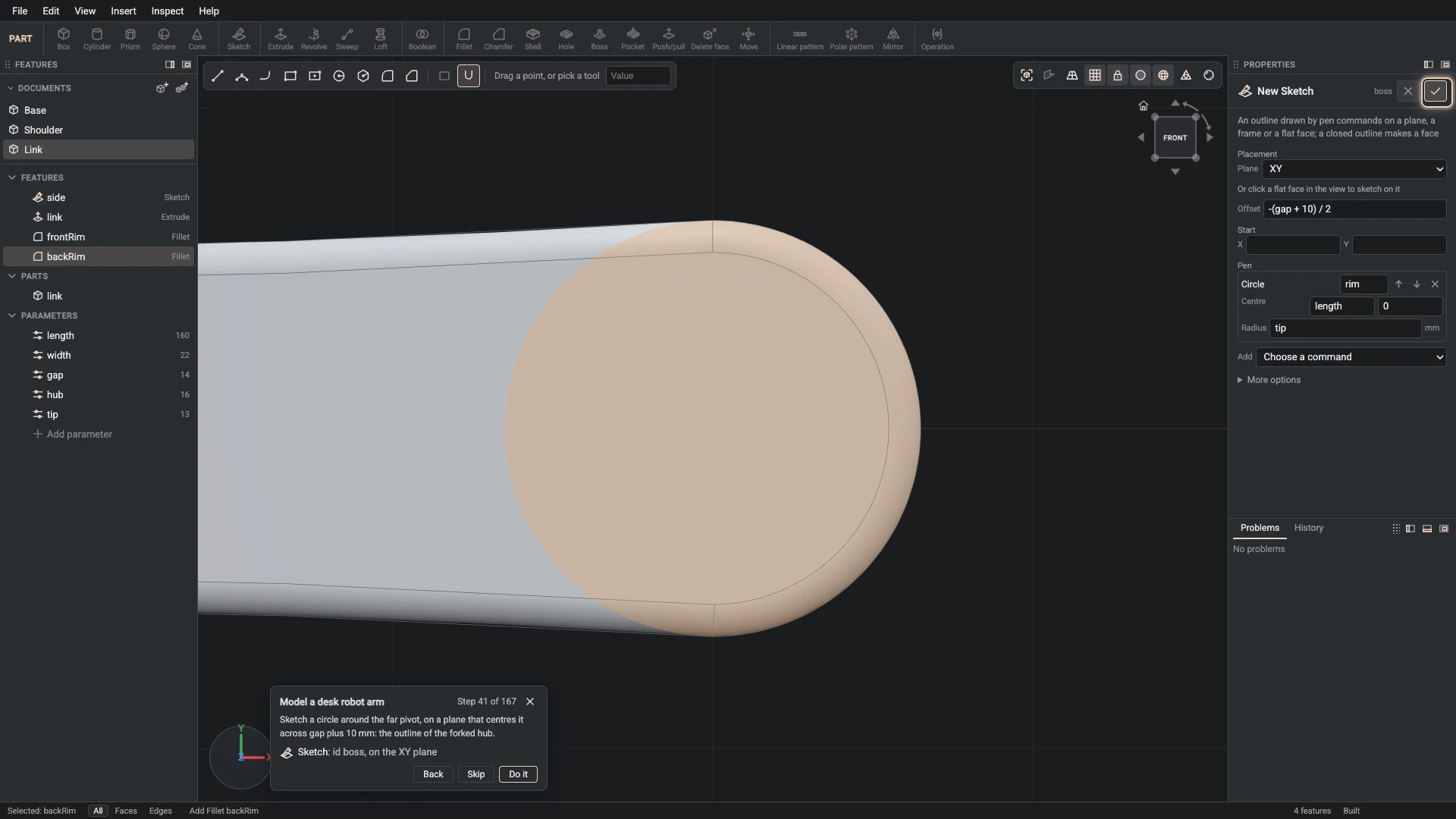
Task: Click the Back button in tutorial
Action: click(x=433, y=774)
